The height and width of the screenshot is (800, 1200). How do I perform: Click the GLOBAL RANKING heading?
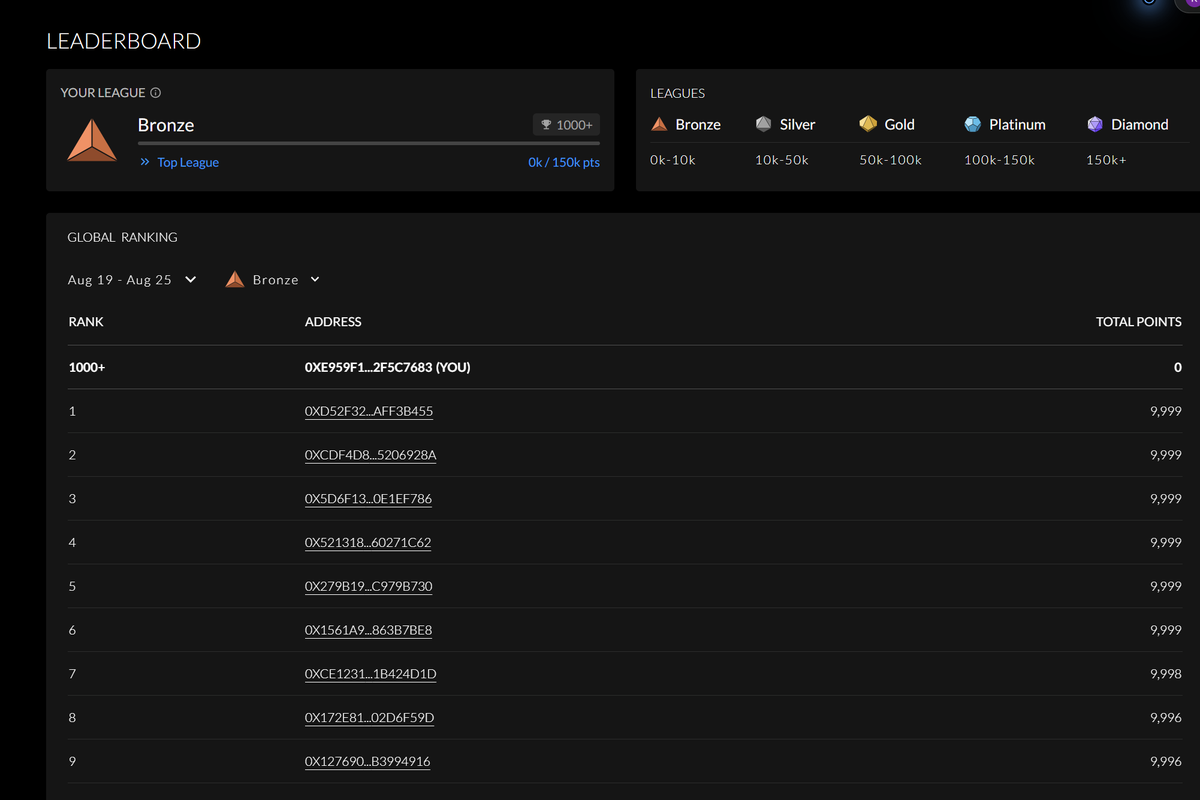(122, 237)
